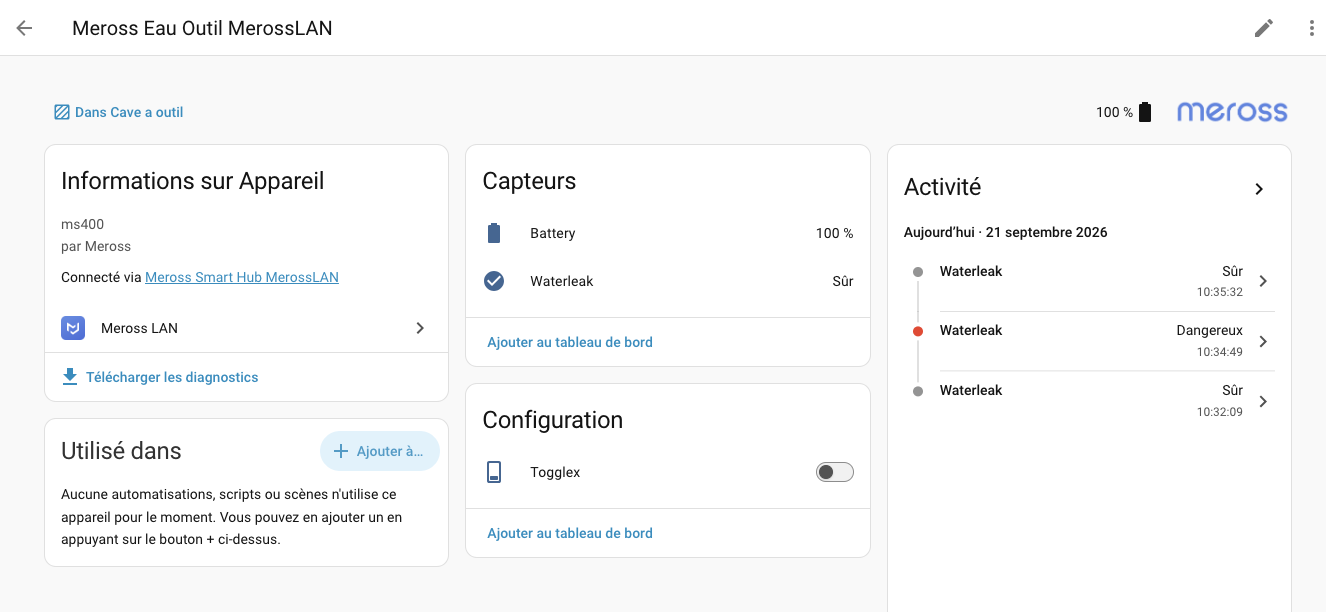This screenshot has height=612, width=1326.
Task: Go back with the arrow icon
Action: [x=24, y=28]
